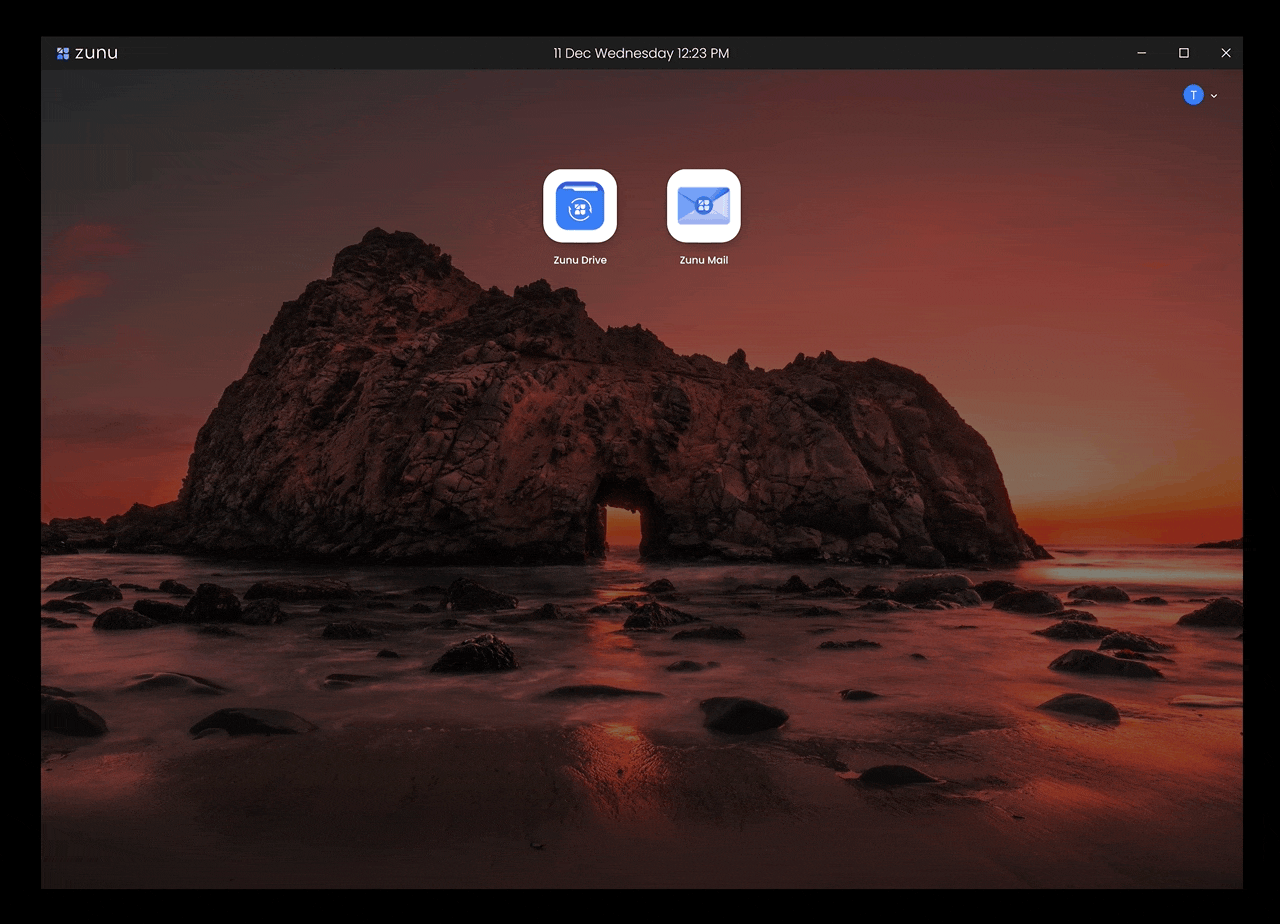Click the zunu logo in title bar
1280x924 pixels.
point(63,53)
